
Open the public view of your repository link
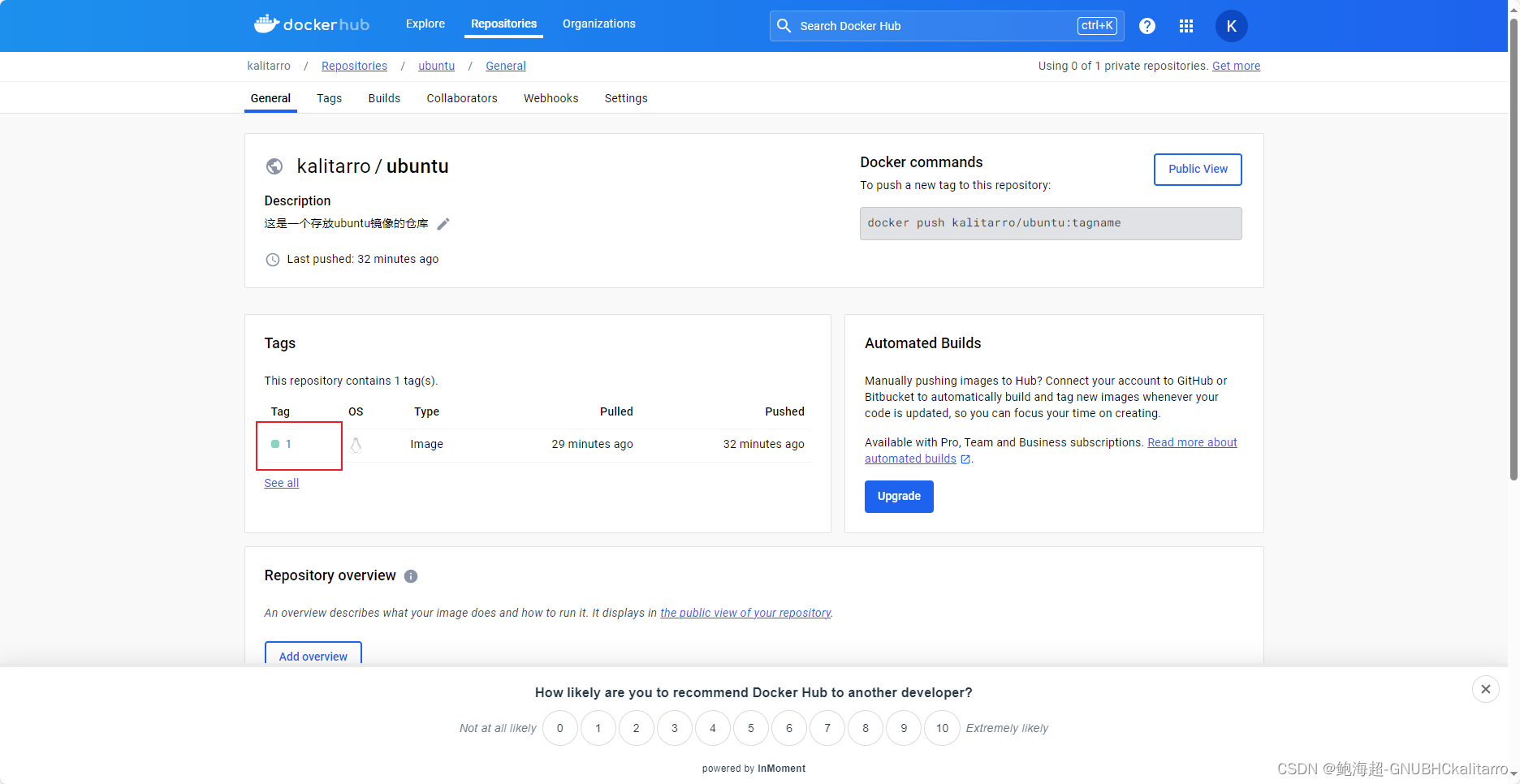745,613
